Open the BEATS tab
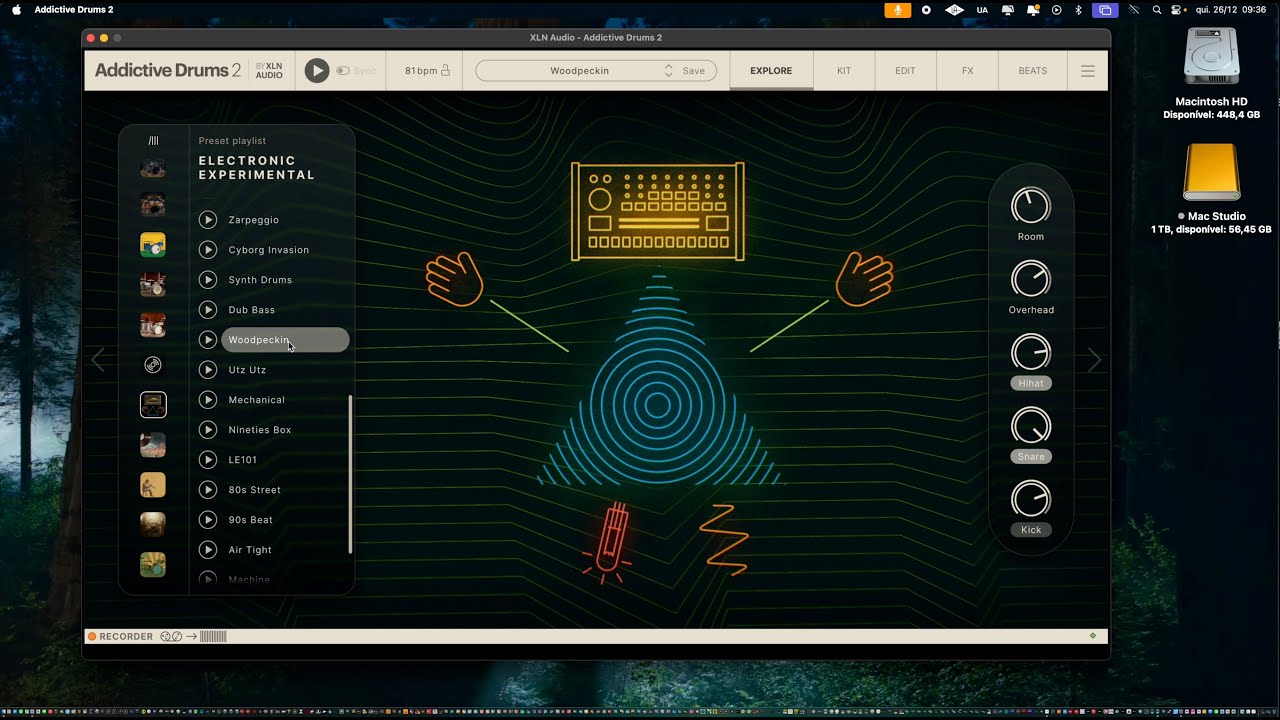This screenshot has height=720, width=1280. click(x=1033, y=71)
